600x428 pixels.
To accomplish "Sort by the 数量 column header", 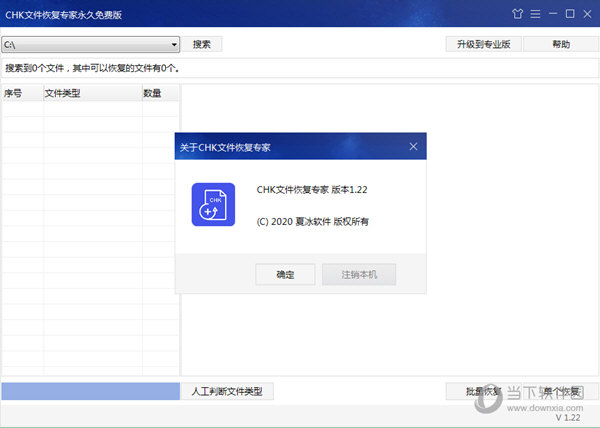I will click(x=161, y=93).
